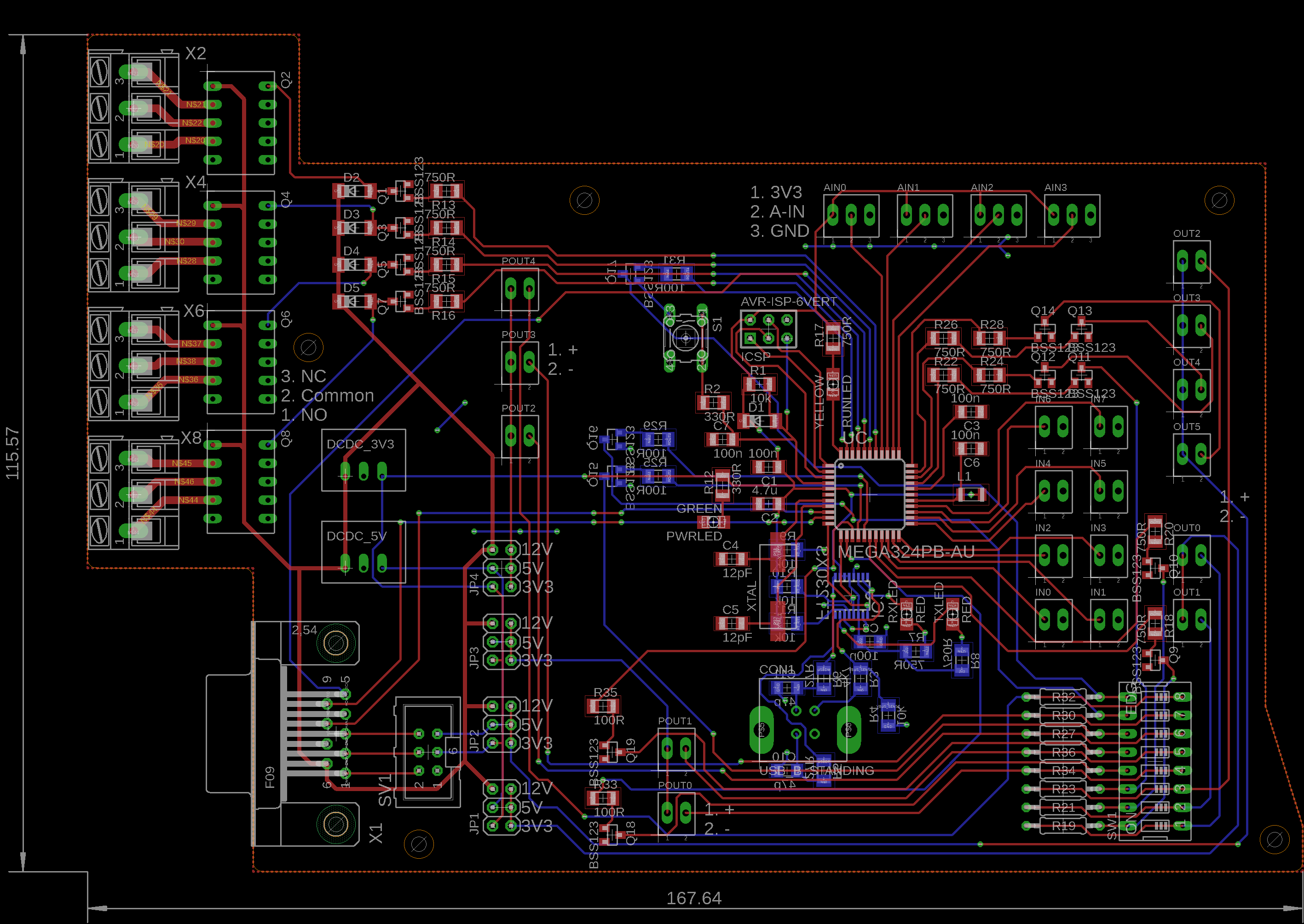Image resolution: width=1304 pixels, height=924 pixels.
Task: Click the IN1 input header
Action: pyautogui.click(x=1109, y=620)
